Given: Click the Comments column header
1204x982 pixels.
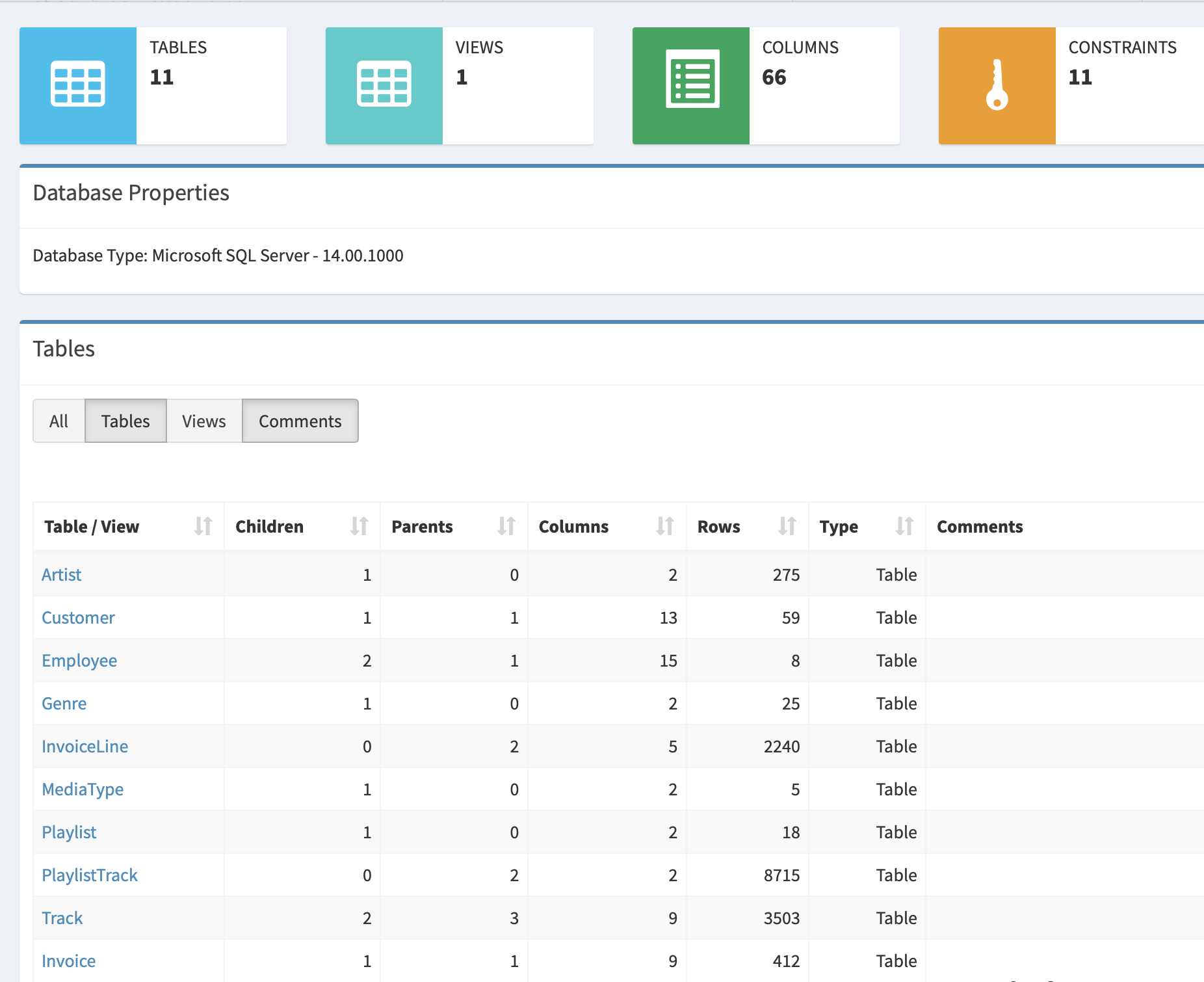Looking at the screenshot, I should (x=980, y=527).
